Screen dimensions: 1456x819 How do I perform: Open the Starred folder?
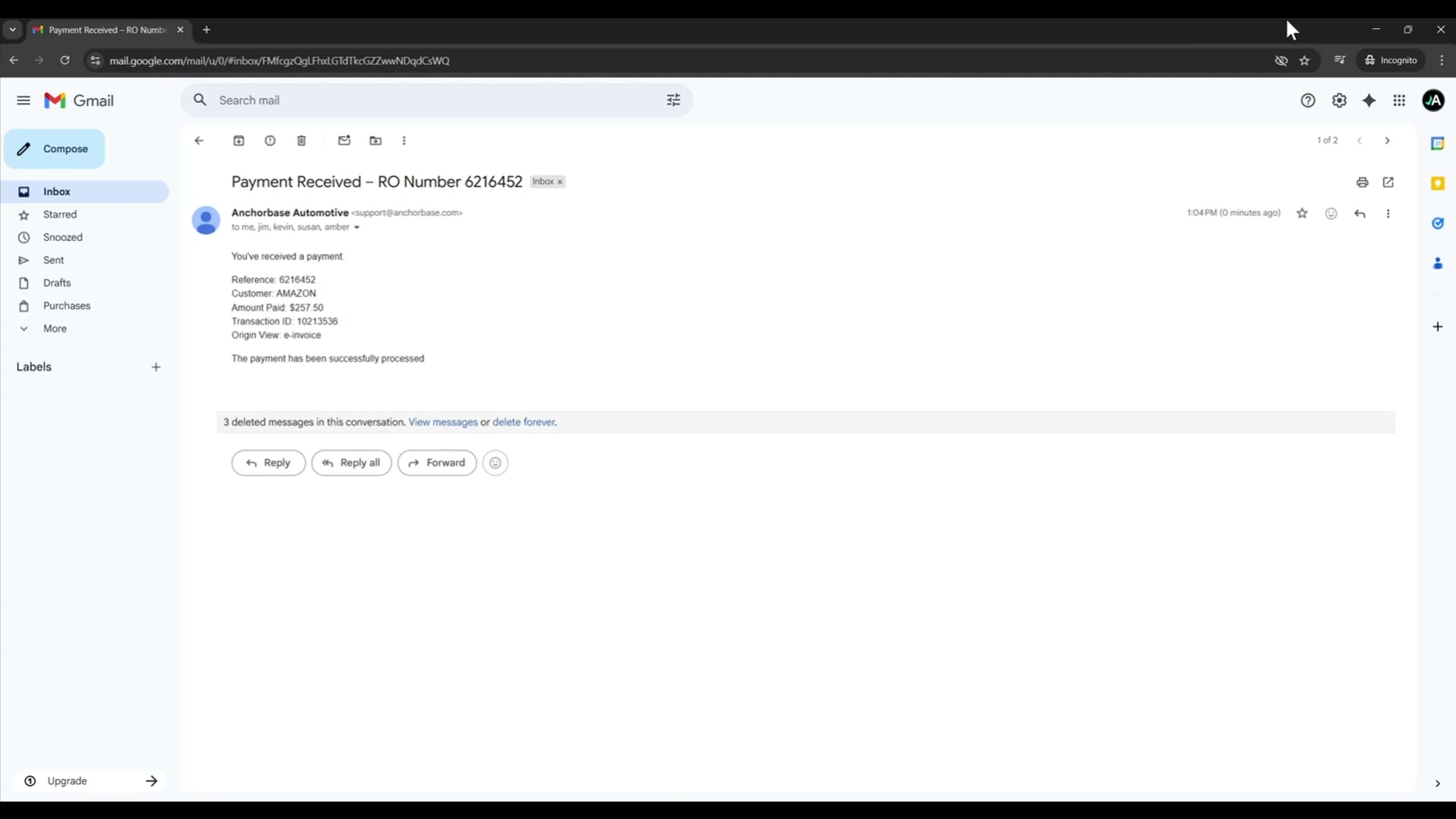[x=84, y=215]
